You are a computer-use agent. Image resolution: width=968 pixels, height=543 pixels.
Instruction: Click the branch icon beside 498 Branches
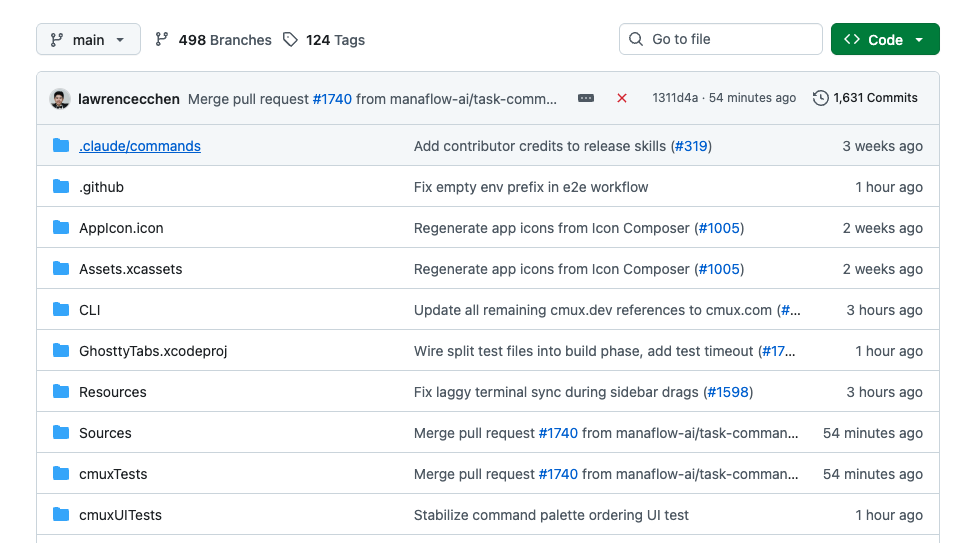(x=162, y=39)
